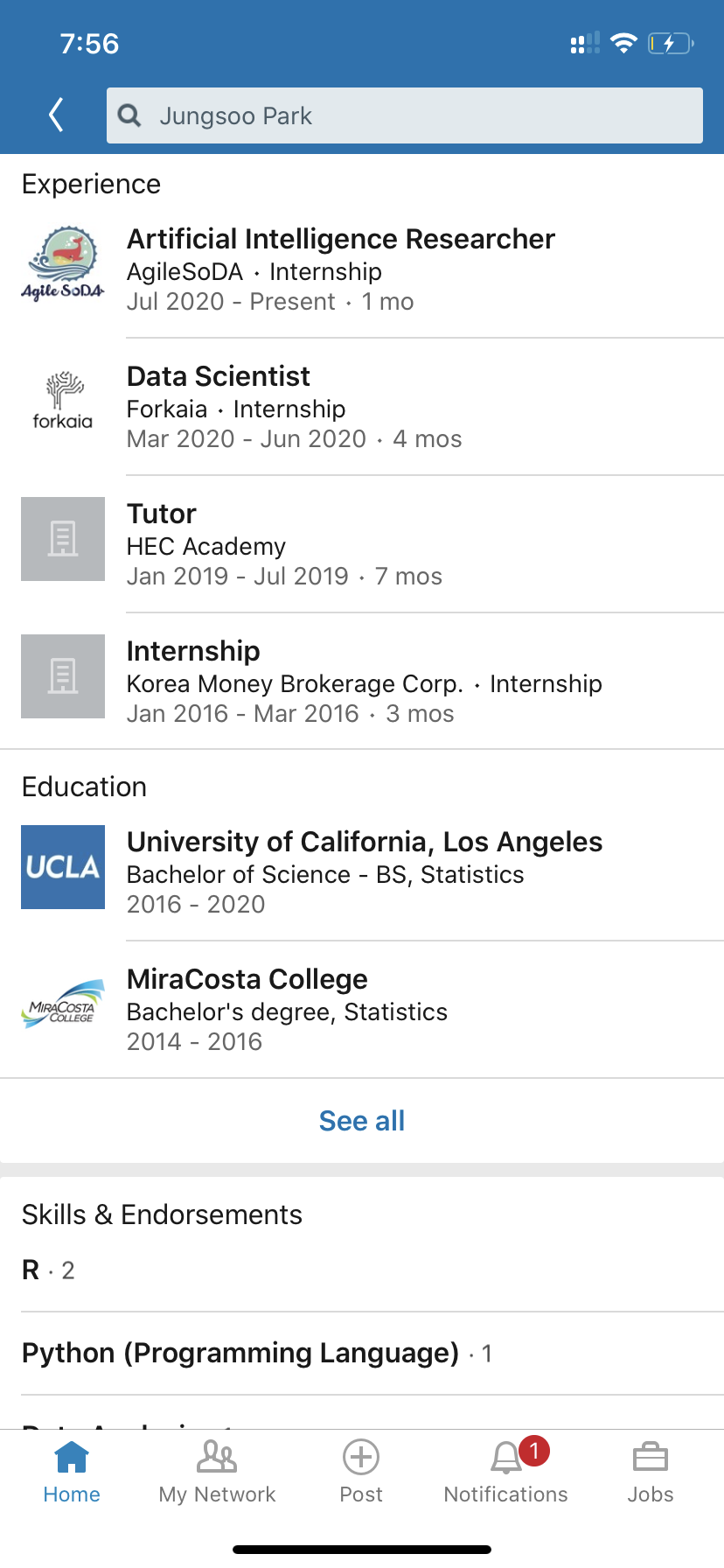This screenshot has height=1568, width=724.
Task: Tap the back arrow chevron
Action: (56, 115)
